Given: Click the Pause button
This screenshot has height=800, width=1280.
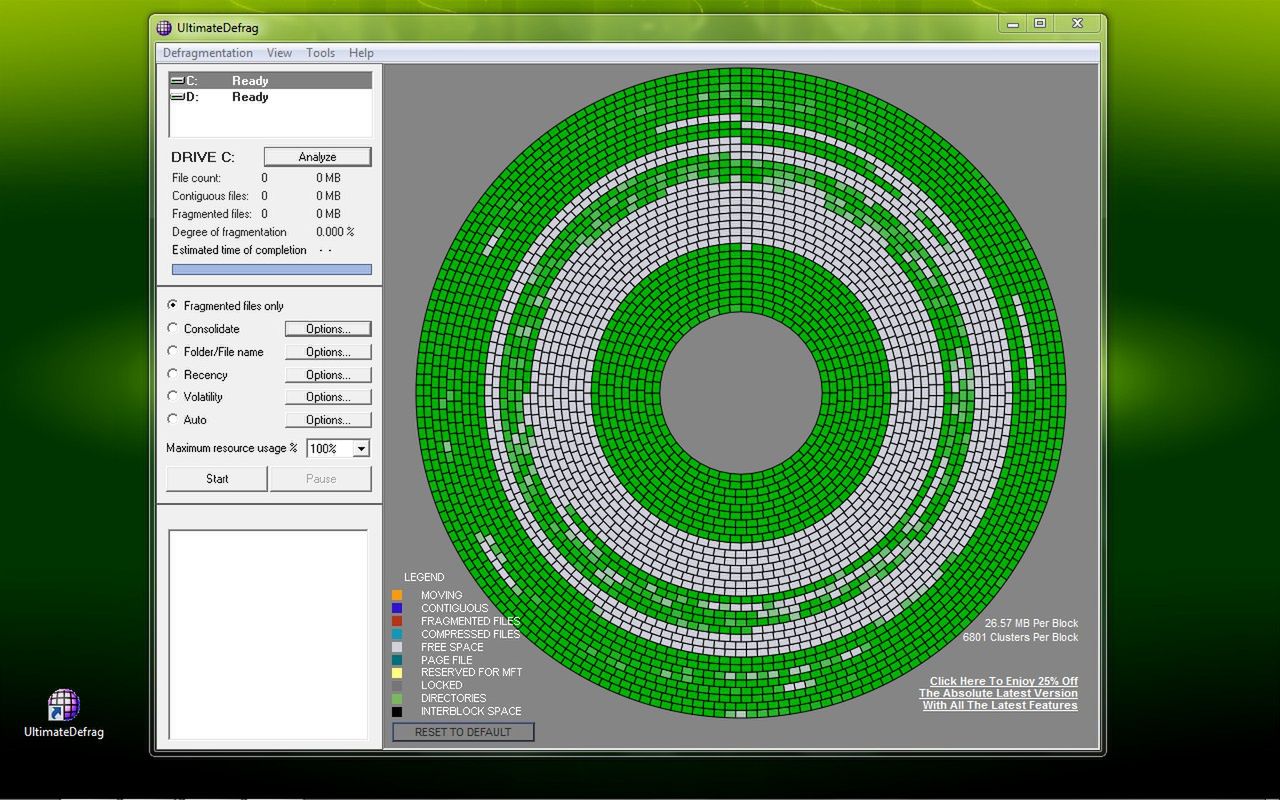Looking at the screenshot, I should point(321,479).
